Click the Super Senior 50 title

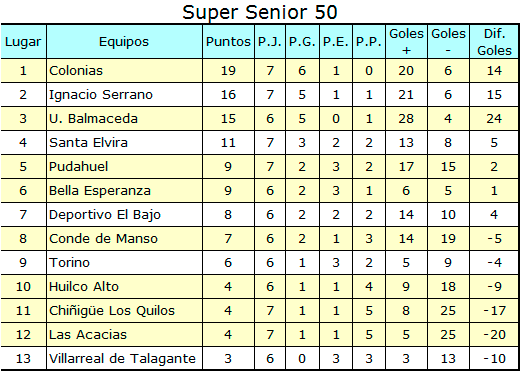(x=260, y=12)
